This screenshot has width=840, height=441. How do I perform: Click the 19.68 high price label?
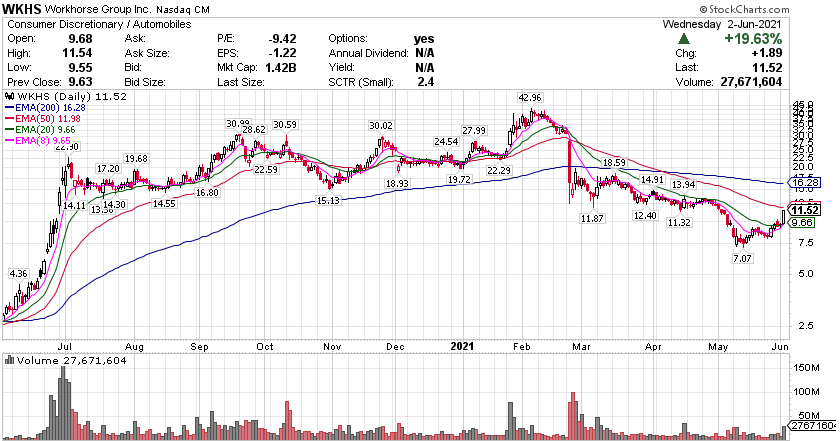136,159
